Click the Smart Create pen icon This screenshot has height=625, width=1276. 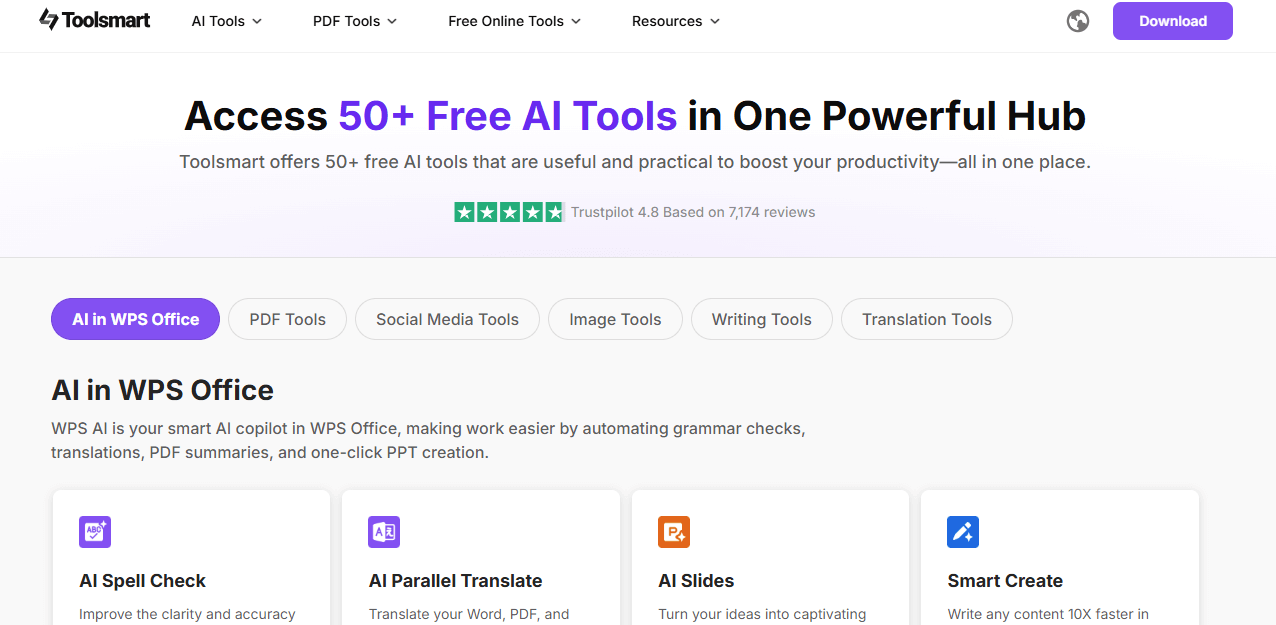pyautogui.click(x=963, y=532)
